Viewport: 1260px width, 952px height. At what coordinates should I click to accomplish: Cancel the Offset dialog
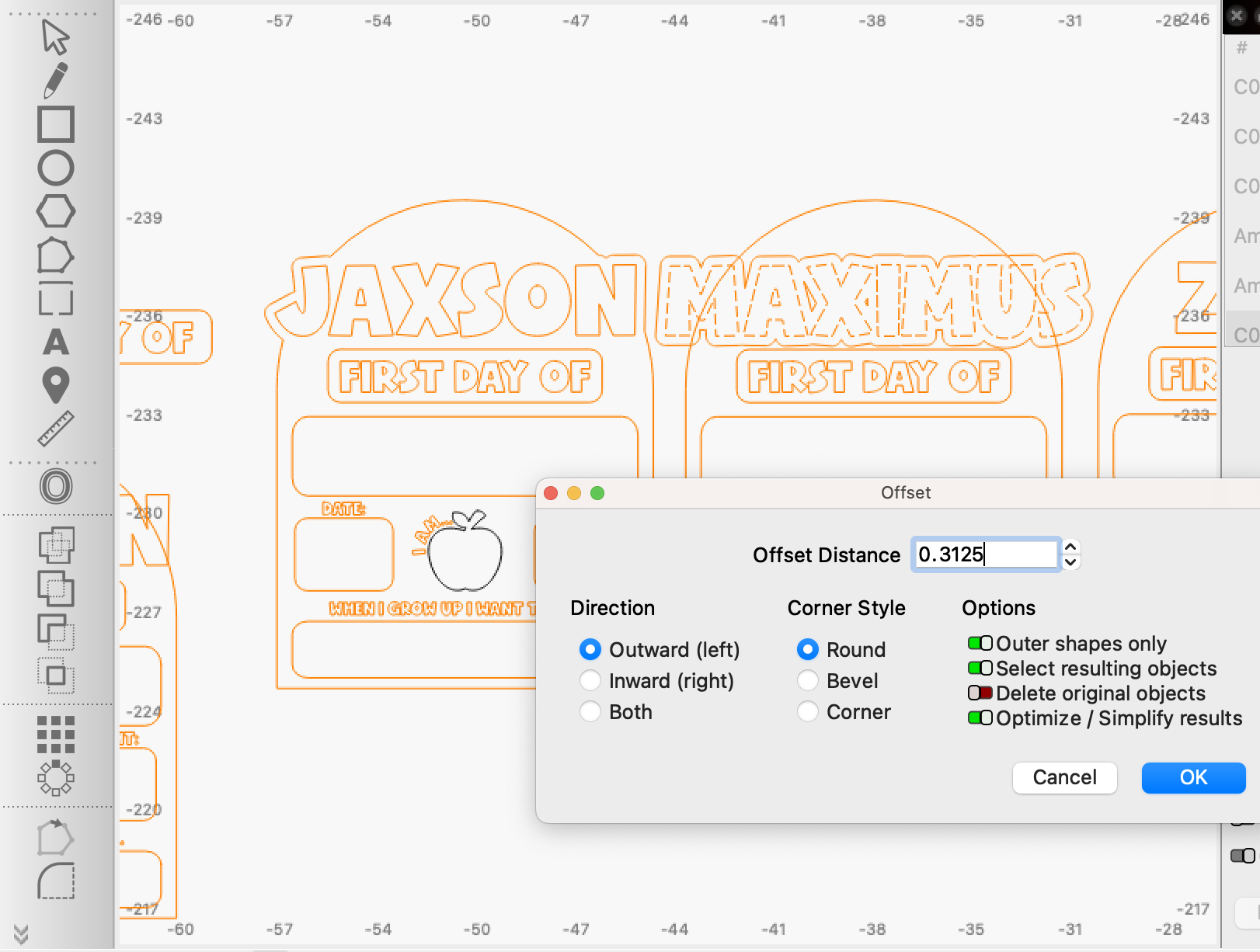[x=1064, y=777]
